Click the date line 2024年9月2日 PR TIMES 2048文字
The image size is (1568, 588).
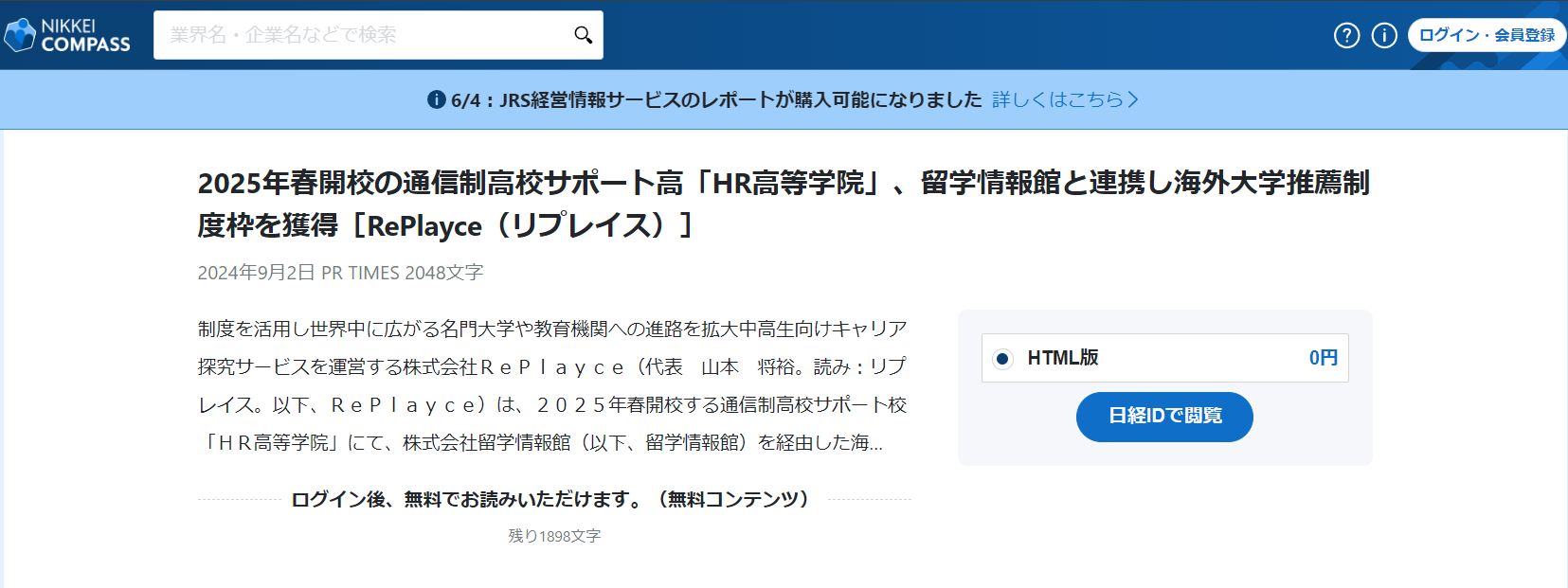pos(340,273)
